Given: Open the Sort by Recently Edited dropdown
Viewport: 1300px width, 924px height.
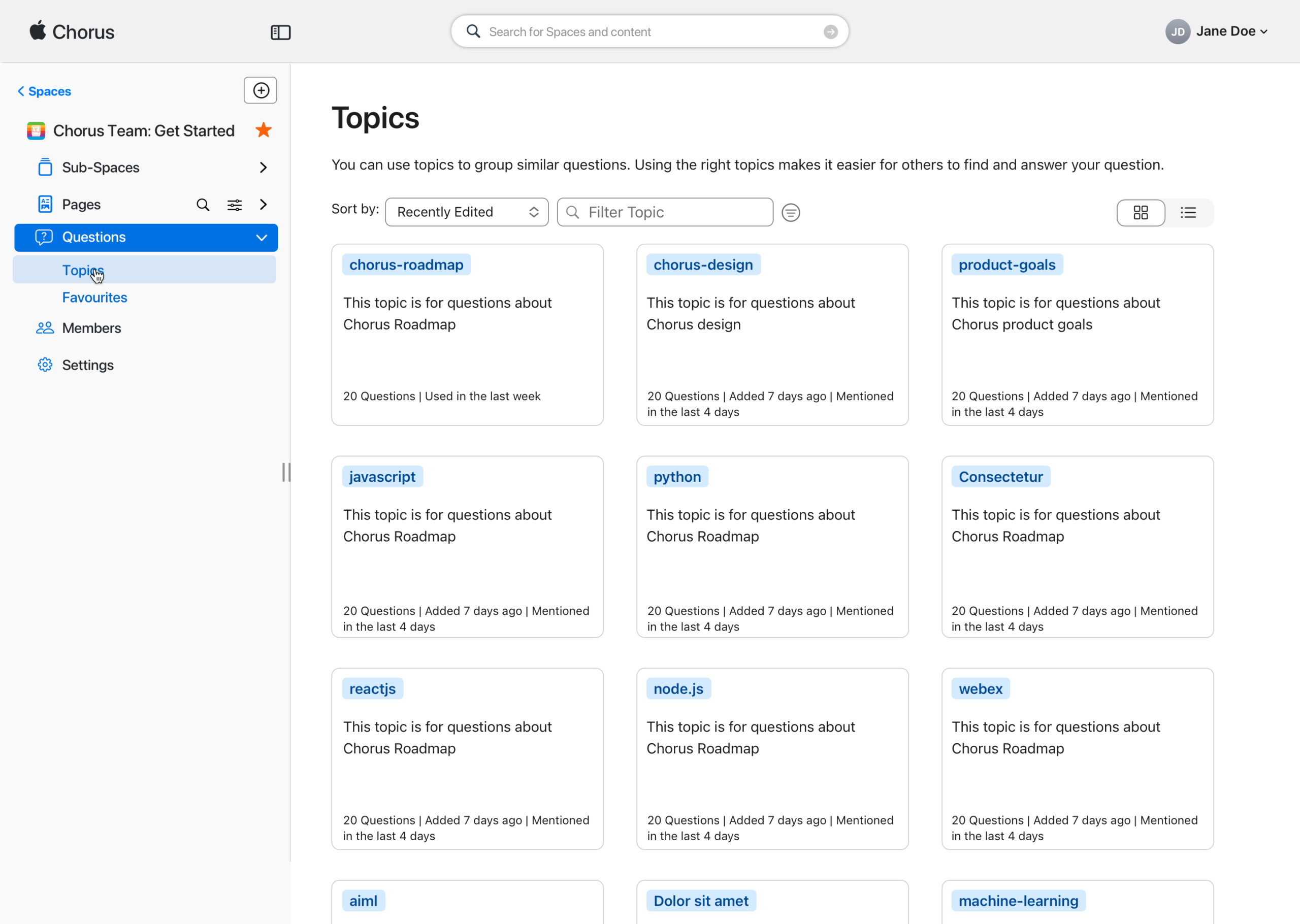Looking at the screenshot, I should tap(467, 212).
